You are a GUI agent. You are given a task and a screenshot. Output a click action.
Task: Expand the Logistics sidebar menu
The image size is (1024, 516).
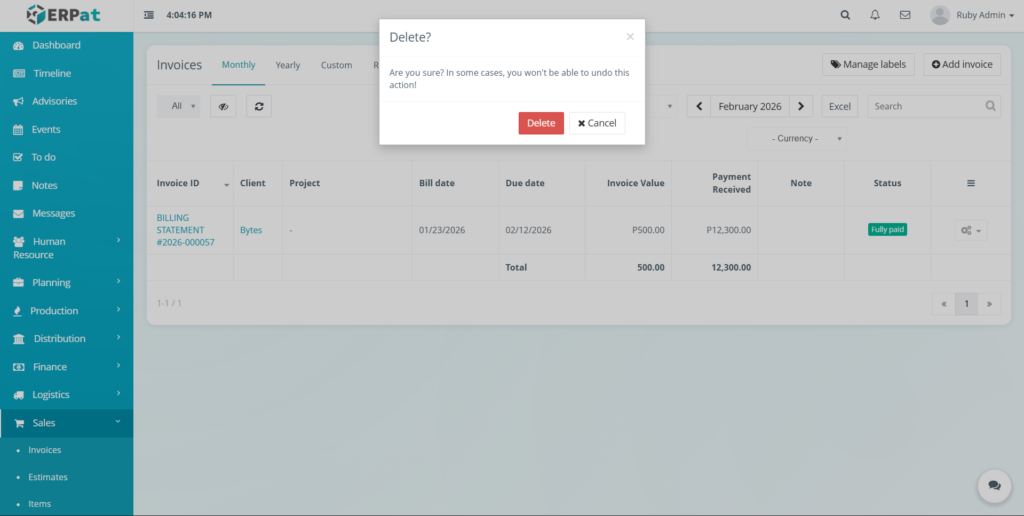(x=67, y=395)
